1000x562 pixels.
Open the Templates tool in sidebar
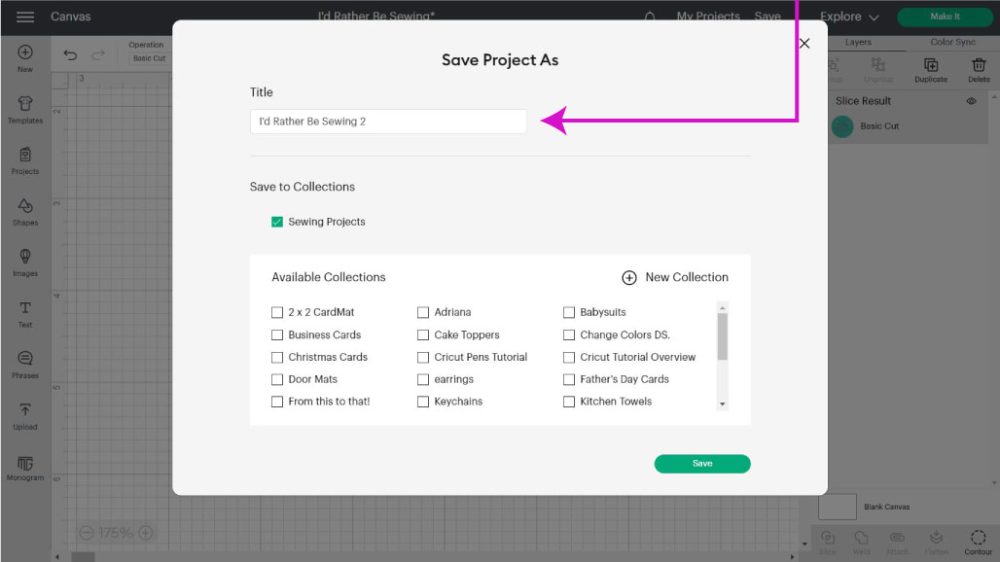(25, 108)
